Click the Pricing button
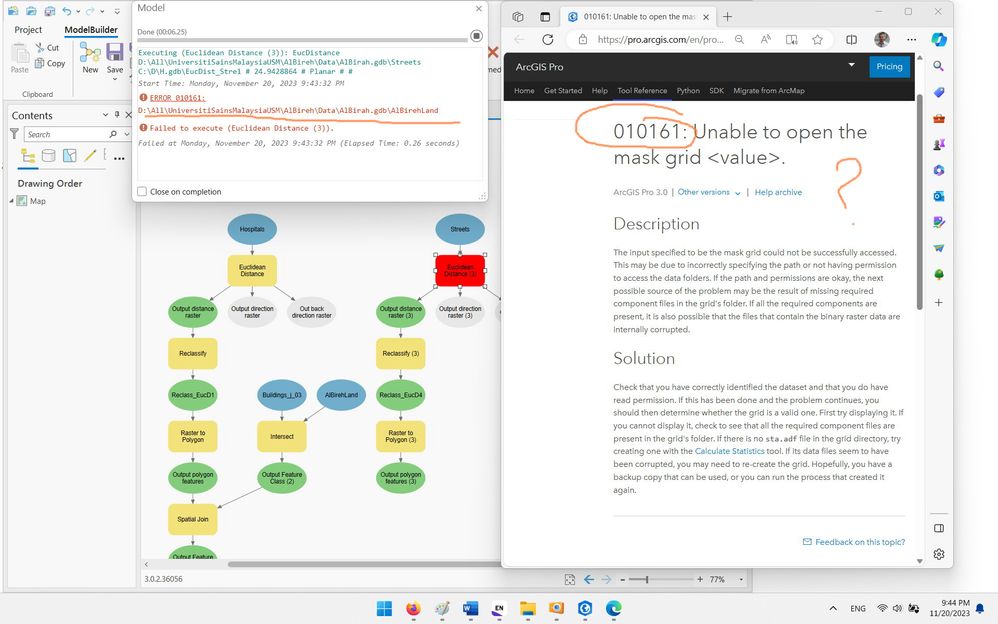This screenshot has height=624, width=998. pos(889,66)
